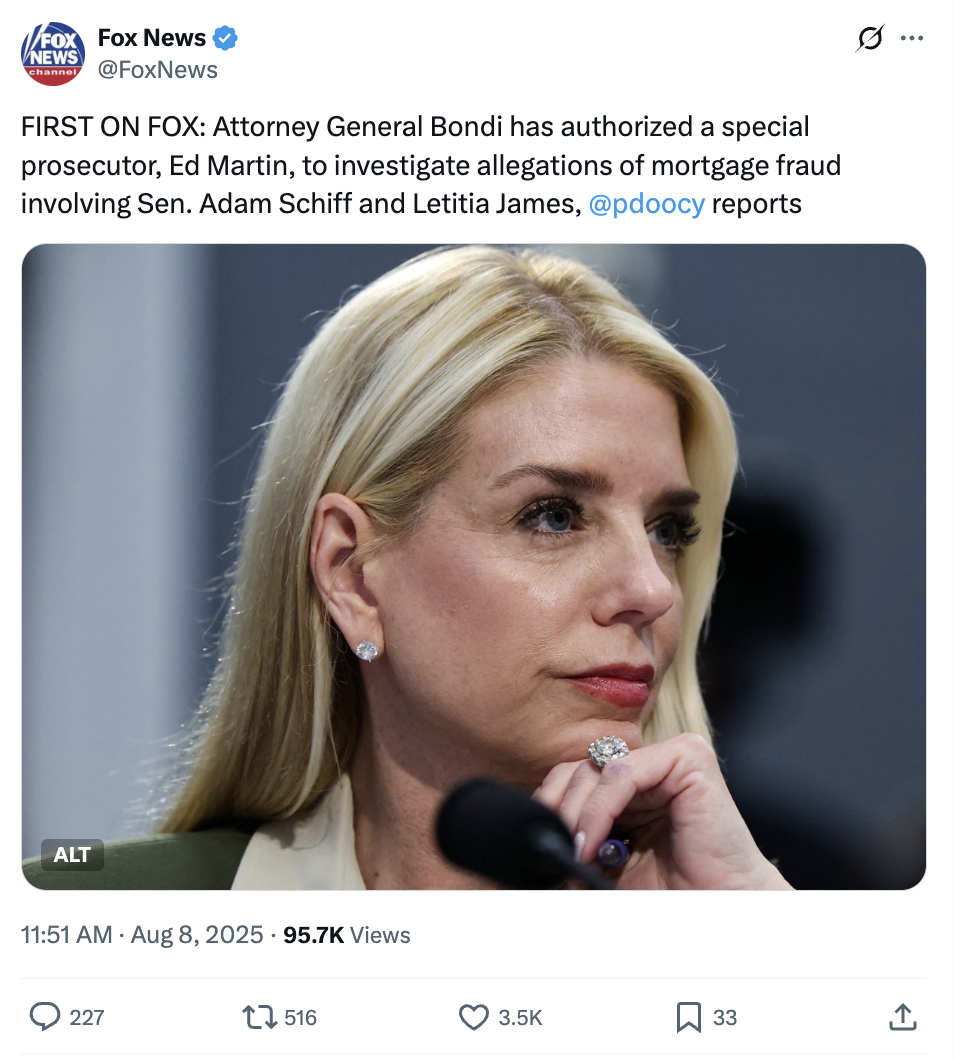Screen dimensions: 954x1060
Task: Click the 516 reposts count
Action: 301,1018
